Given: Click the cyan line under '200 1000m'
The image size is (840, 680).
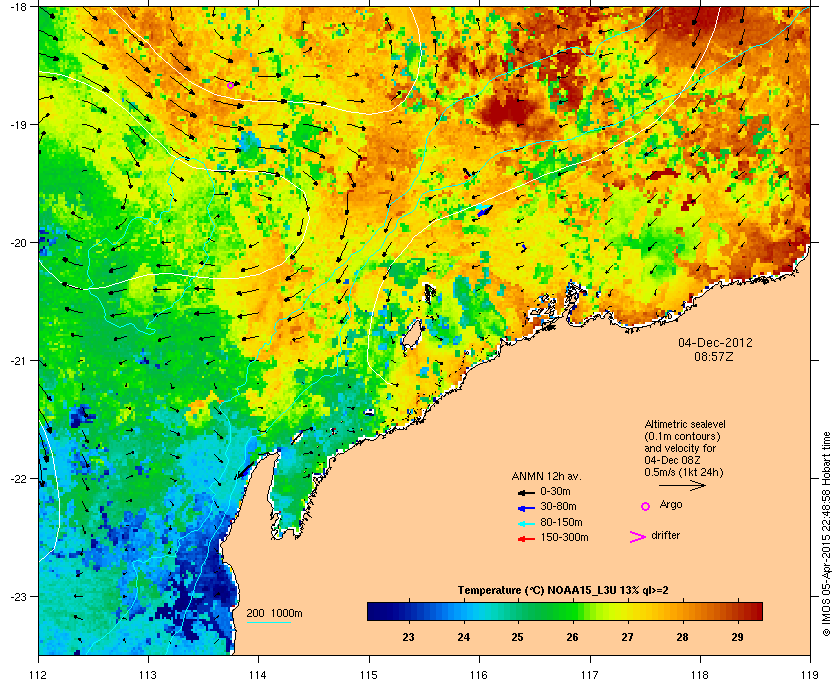Looking at the screenshot, I should click(269, 623).
